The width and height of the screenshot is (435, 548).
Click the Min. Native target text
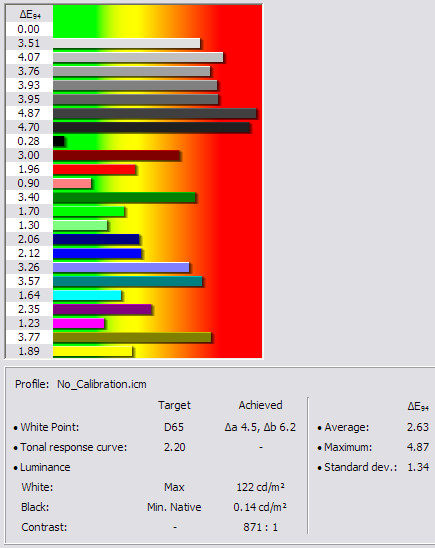174,507
